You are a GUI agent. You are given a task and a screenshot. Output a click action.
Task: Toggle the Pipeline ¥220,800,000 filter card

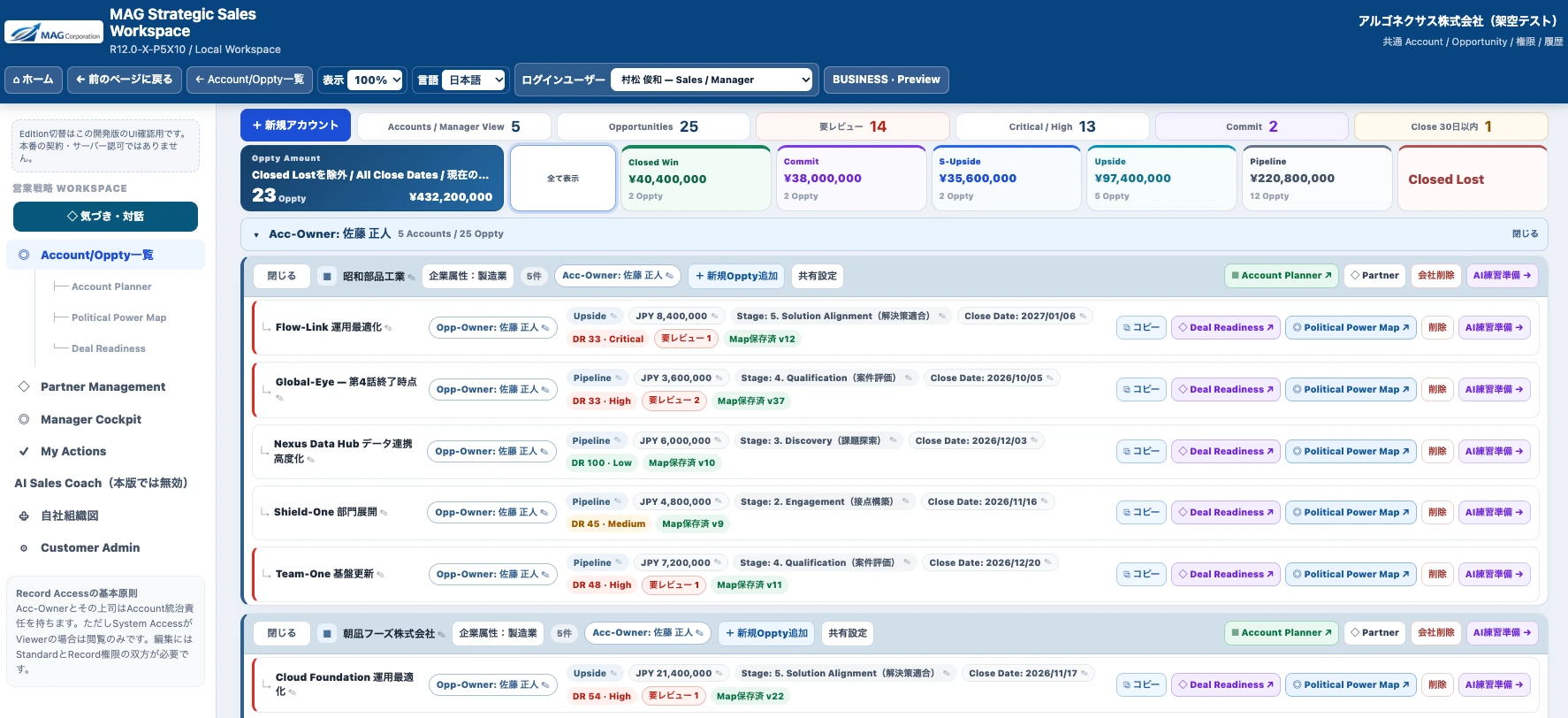coord(1317,179)
